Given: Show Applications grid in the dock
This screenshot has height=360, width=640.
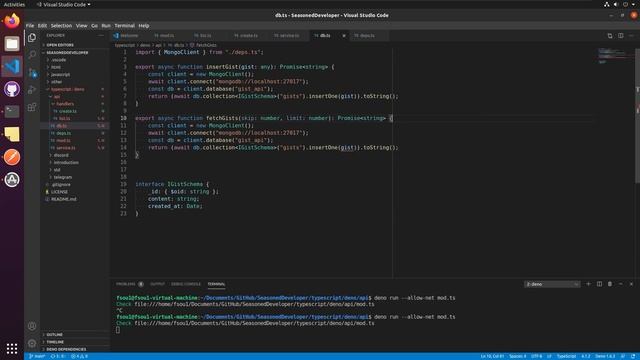Looking at the screenshot, I should click(12, 348).
